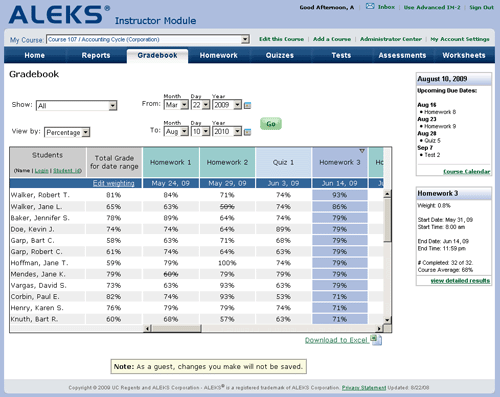
Task: Expand the Show filter dropdown
Action: pos(77,106)
